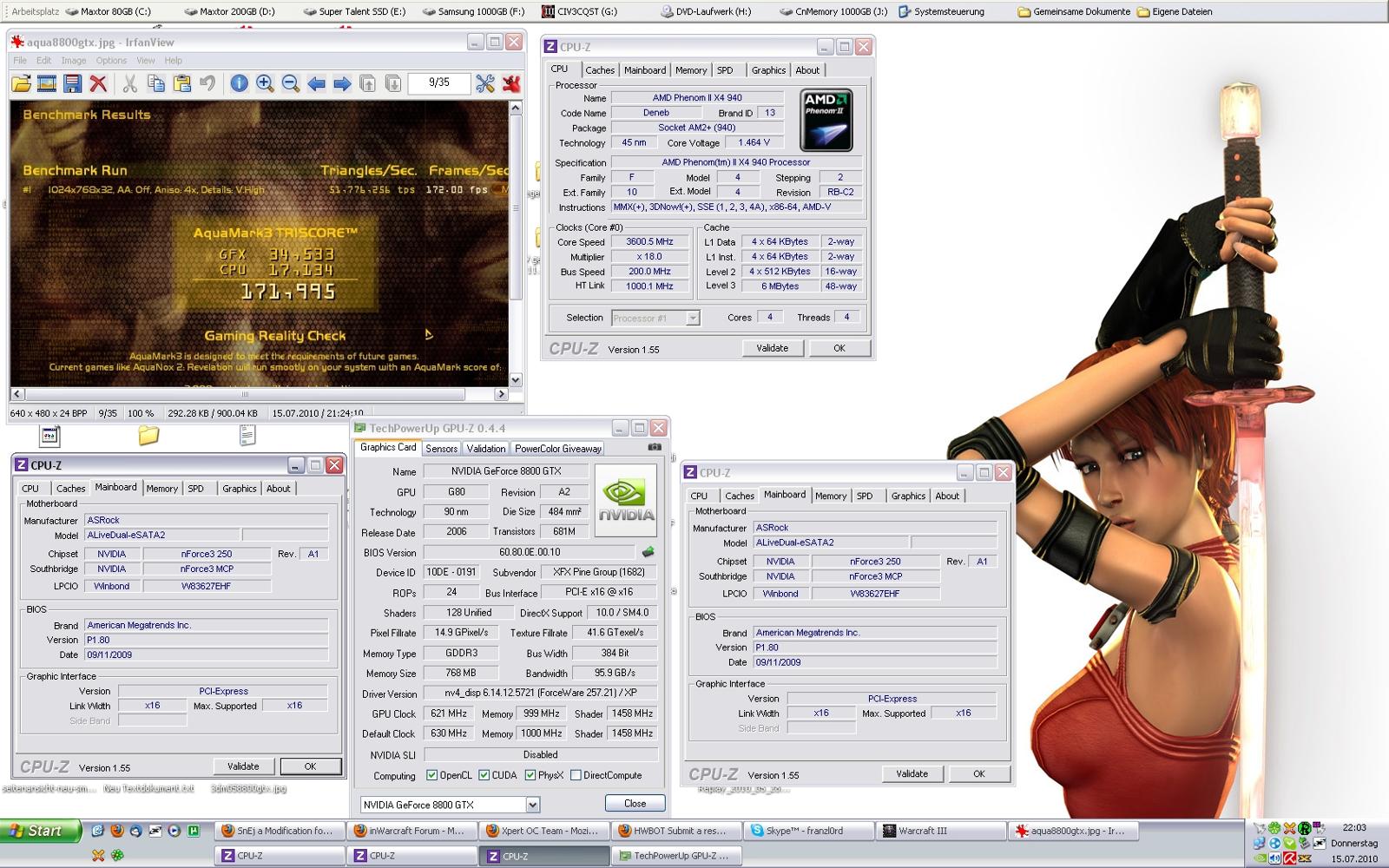Show image information with blue info icon
1389x868 pixels.
(x=239, y=83)
